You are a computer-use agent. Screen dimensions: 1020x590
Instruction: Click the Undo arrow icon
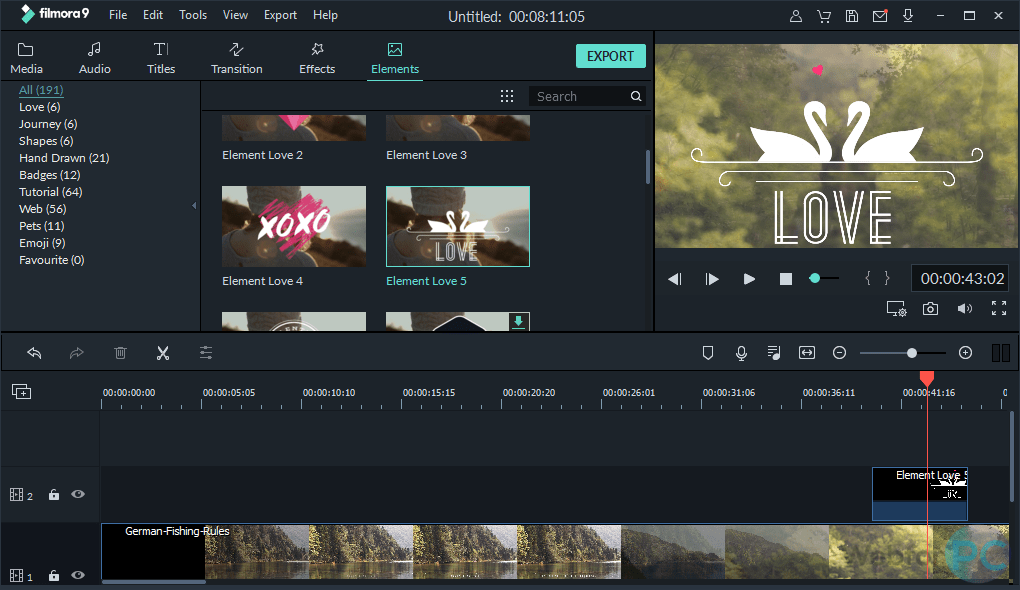[35, 353]
